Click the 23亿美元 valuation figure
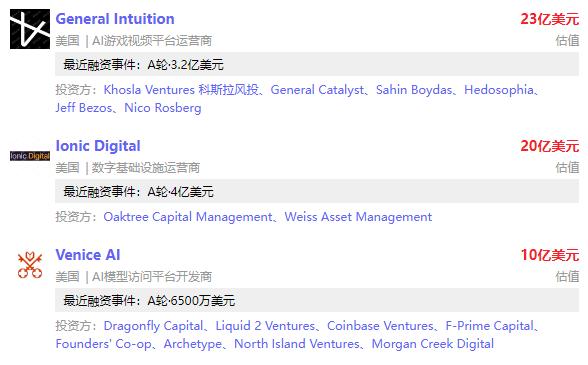The image size is (588, 365). tap(550, 19)
